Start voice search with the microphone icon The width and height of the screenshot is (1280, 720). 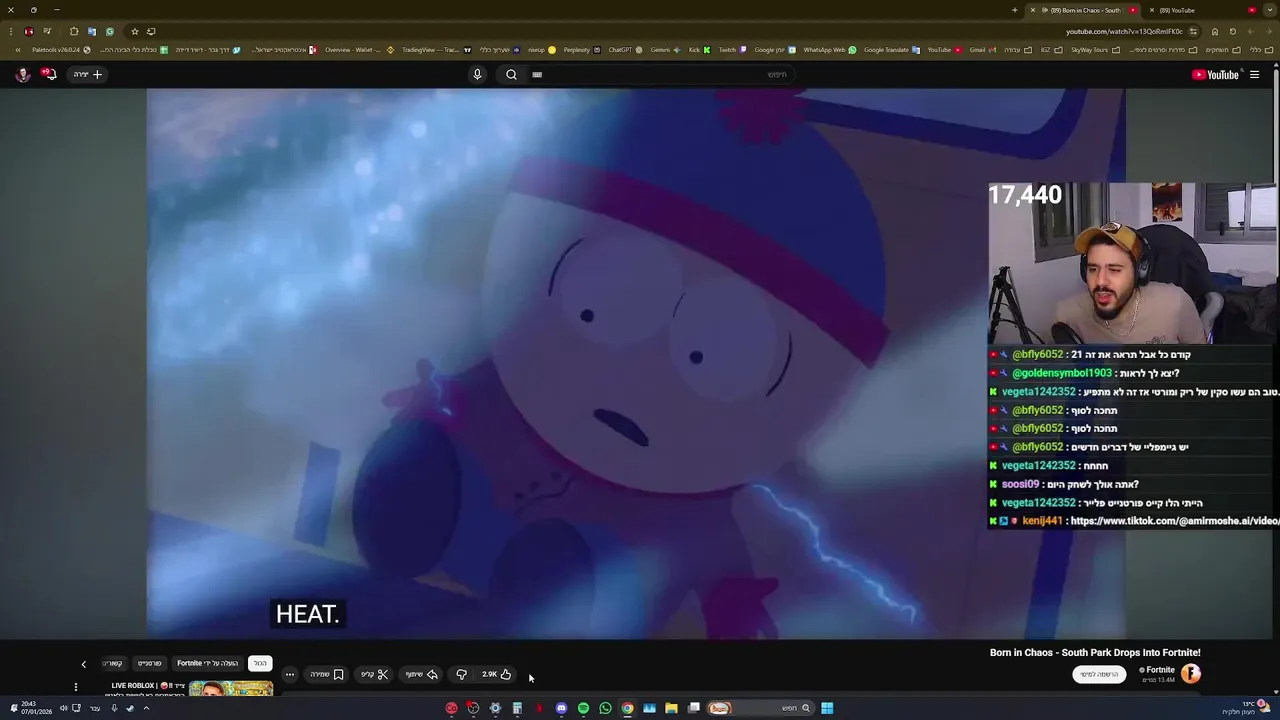(x=477, y=74)
